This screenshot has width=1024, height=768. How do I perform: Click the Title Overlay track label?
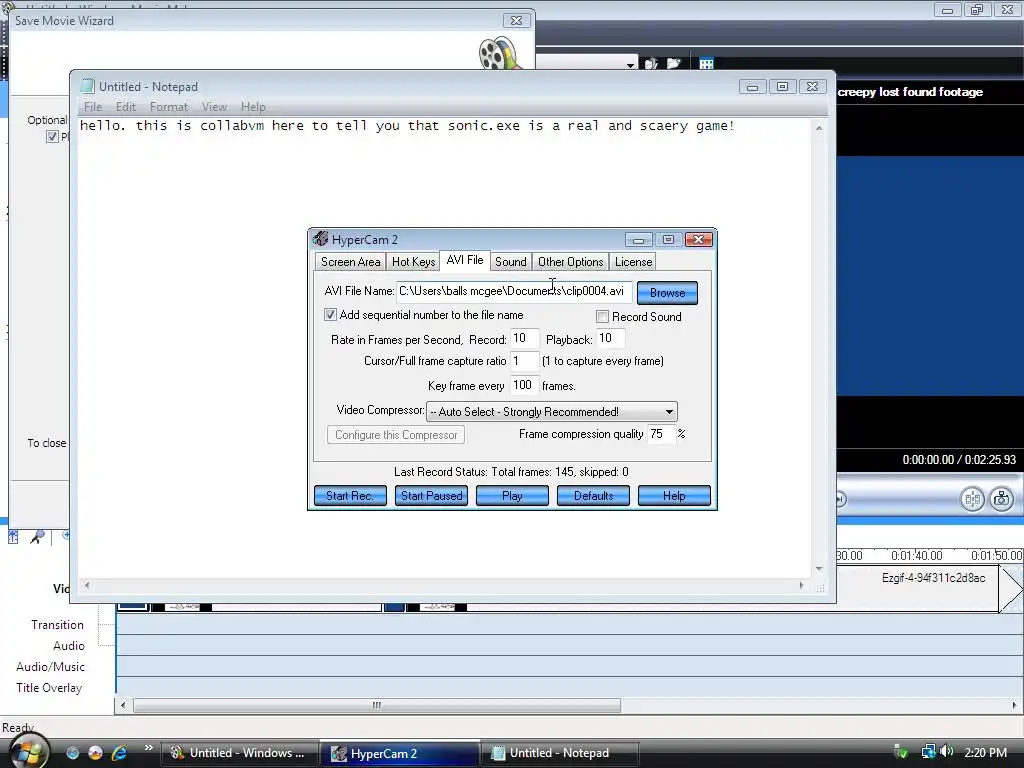(x=49, y=688)
